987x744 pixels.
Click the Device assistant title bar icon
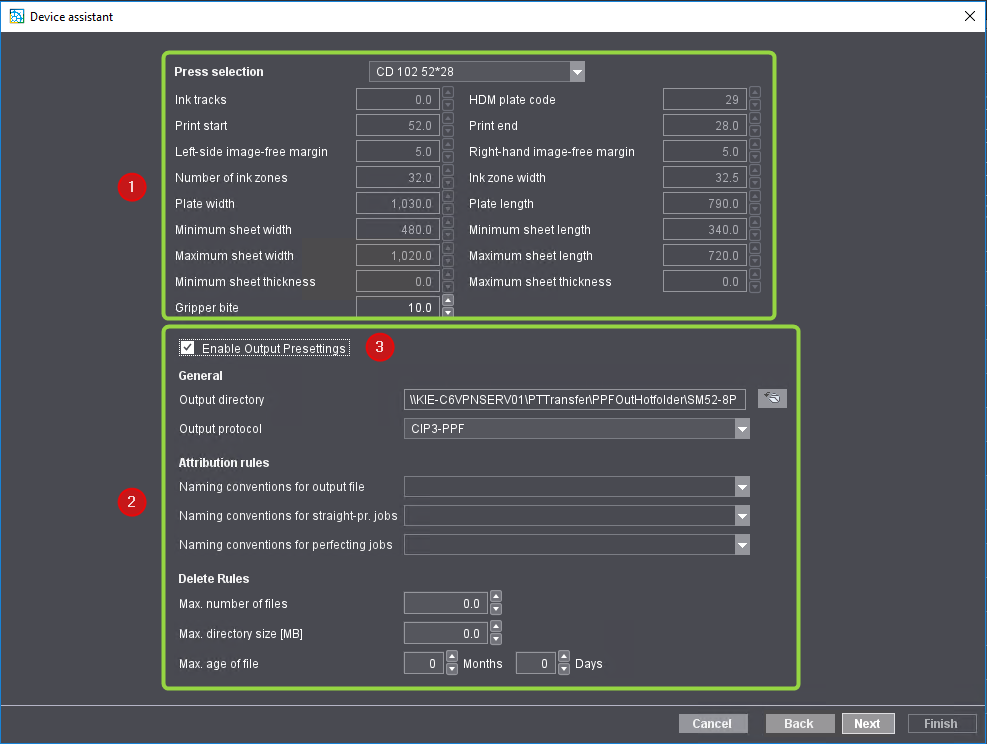[x=16, y=16]
